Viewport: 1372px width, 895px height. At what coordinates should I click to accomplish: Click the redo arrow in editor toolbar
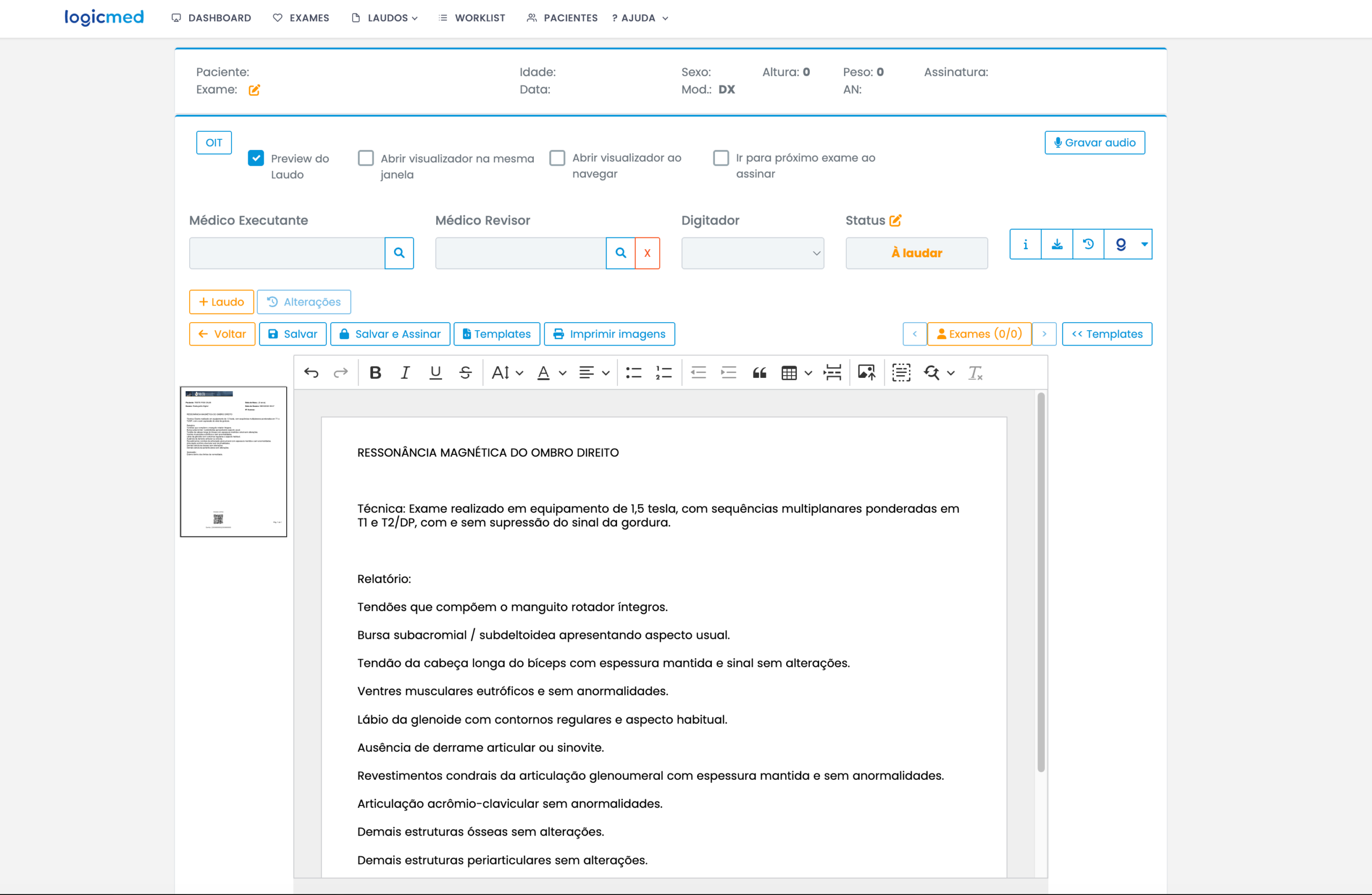point(341,373)
